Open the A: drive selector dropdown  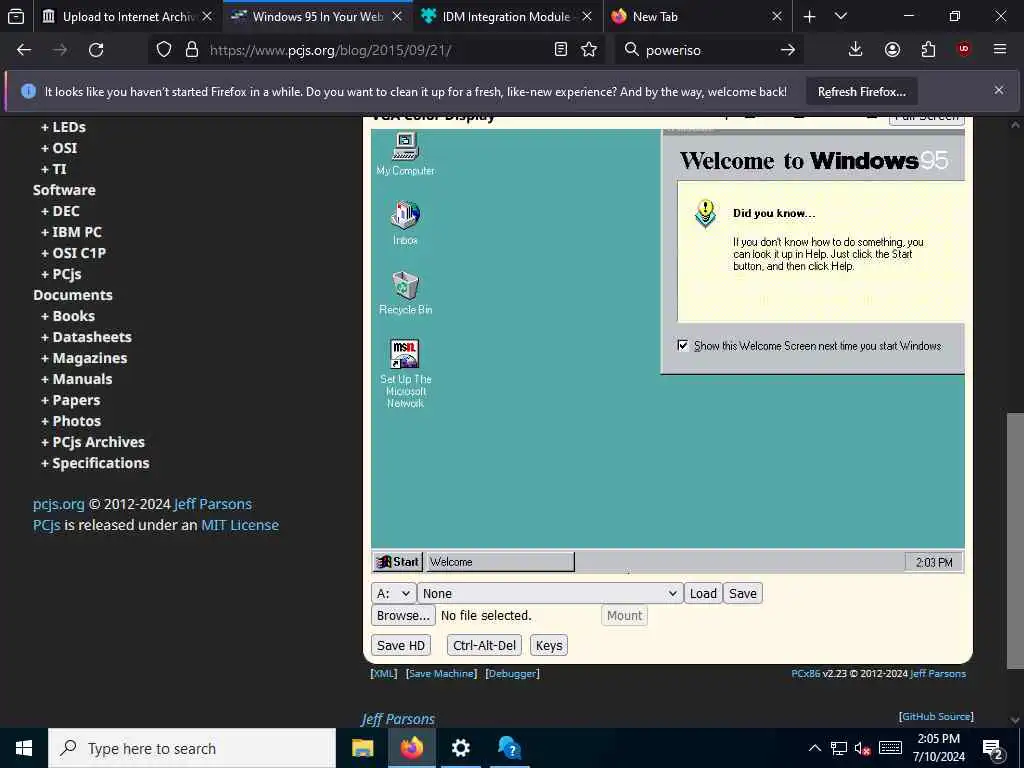(393, 593)
